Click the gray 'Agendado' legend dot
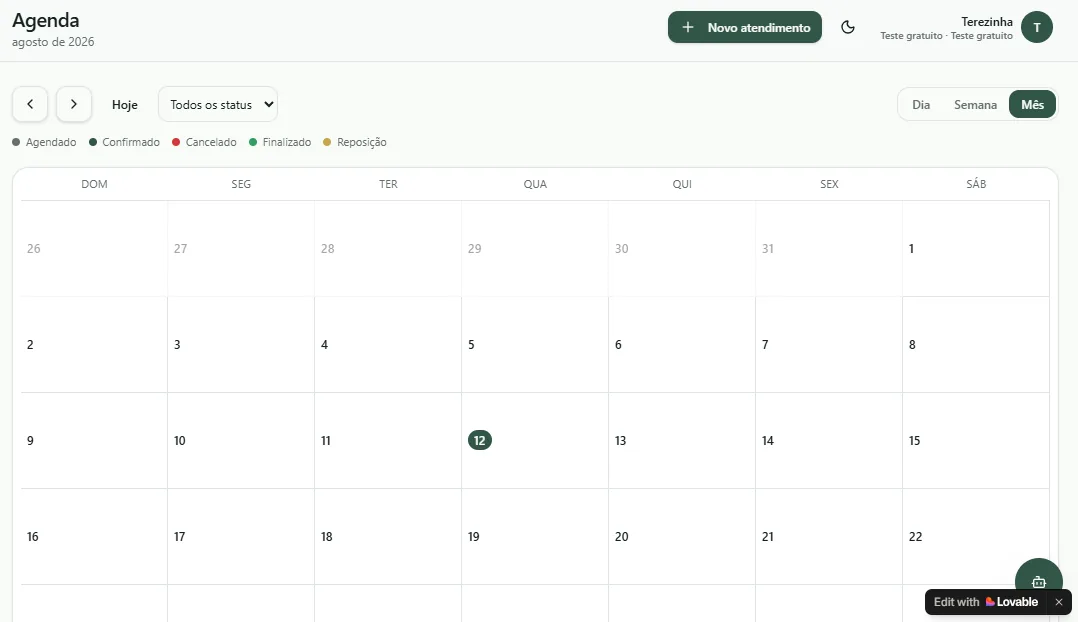Image resolution: width=1078 pixels, height=622 pixels. [16, 142]
